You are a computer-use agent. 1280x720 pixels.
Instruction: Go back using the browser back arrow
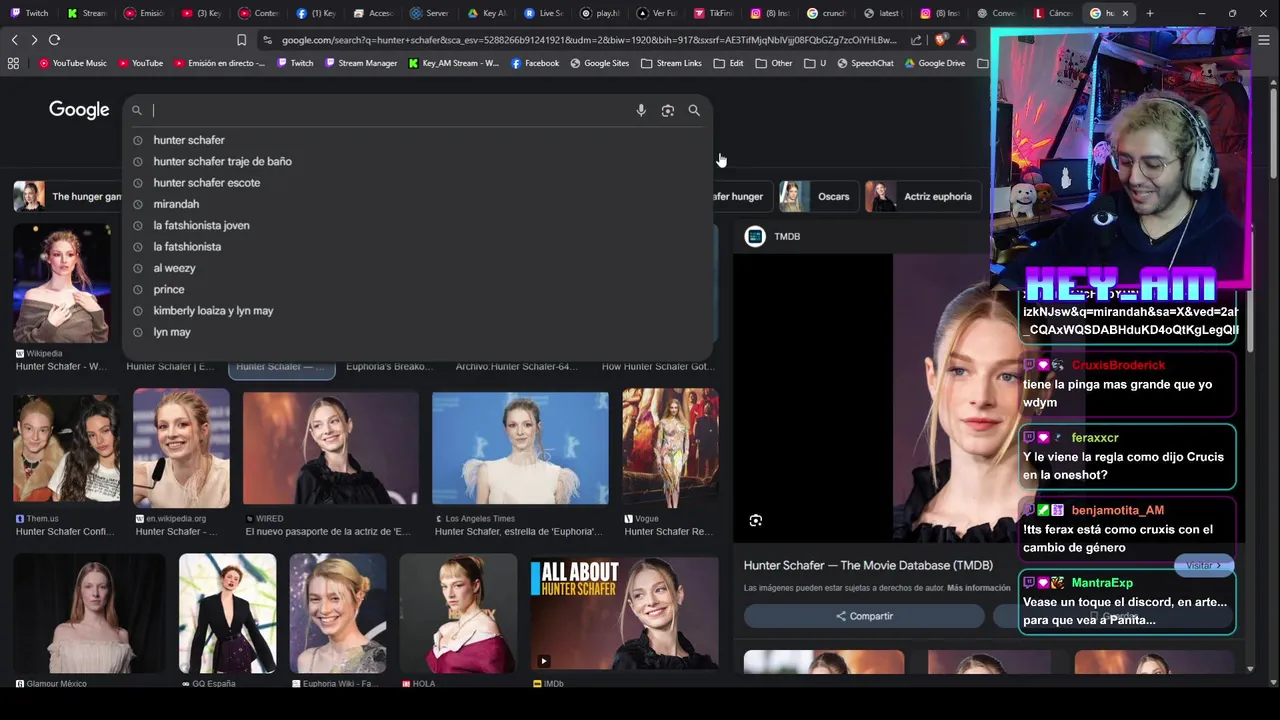[14, 40]
